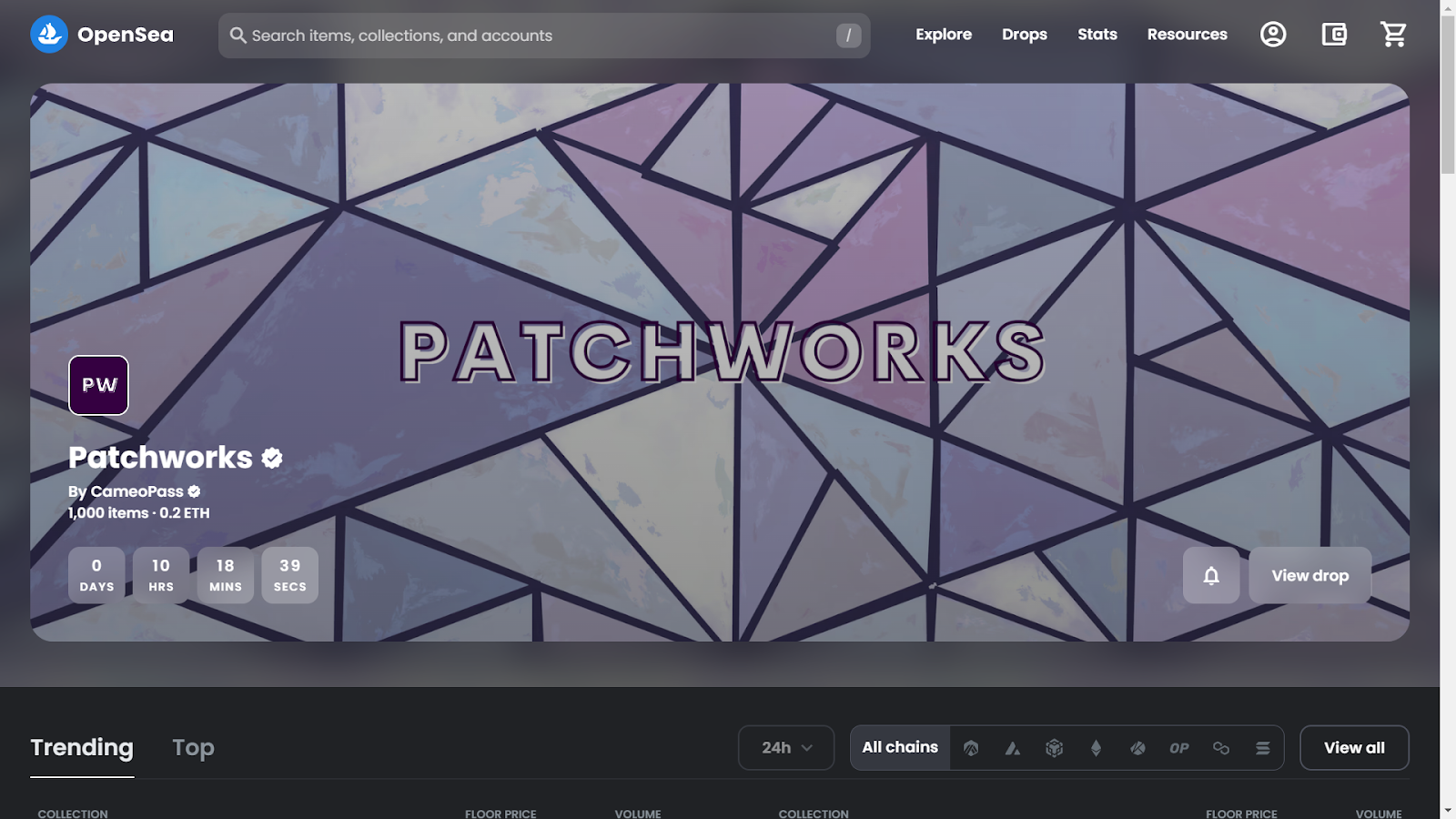This screenshot has height=819, width=1456.
Task: Filter by the Optimism OP icon
Action: click(1179, 748)
